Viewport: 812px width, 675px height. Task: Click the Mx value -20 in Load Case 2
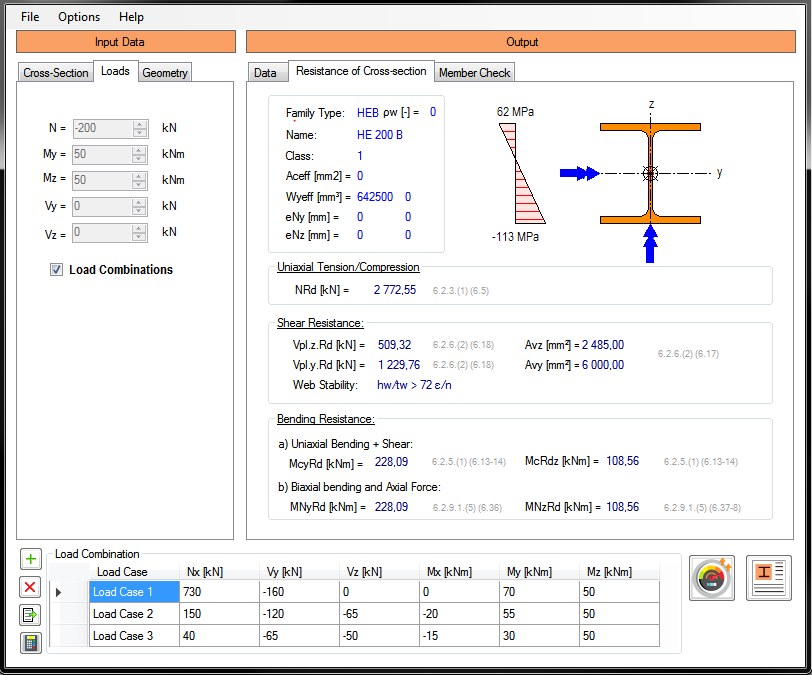click(x=459, y=614)
